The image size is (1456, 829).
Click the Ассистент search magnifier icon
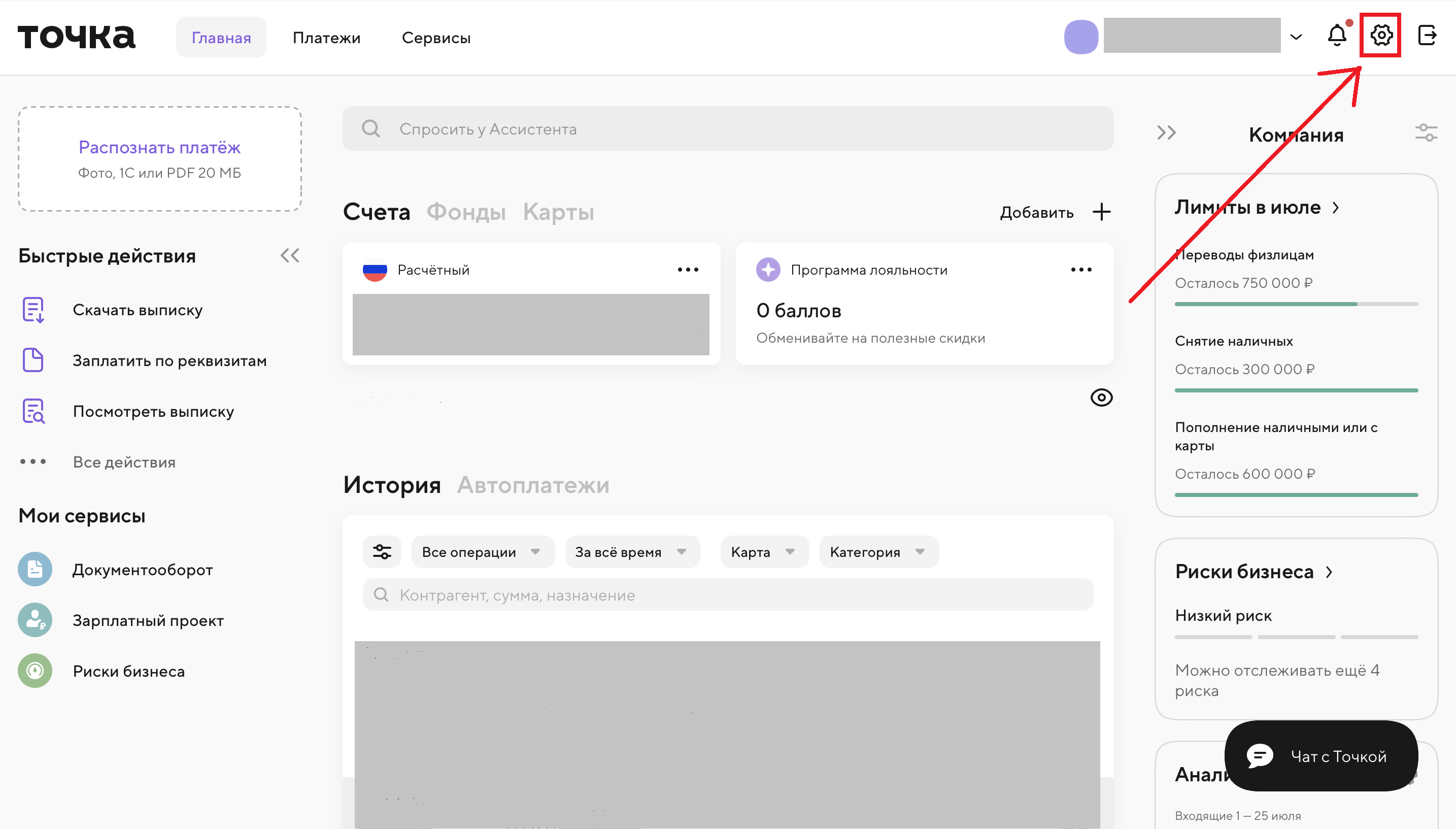(371, 128)
